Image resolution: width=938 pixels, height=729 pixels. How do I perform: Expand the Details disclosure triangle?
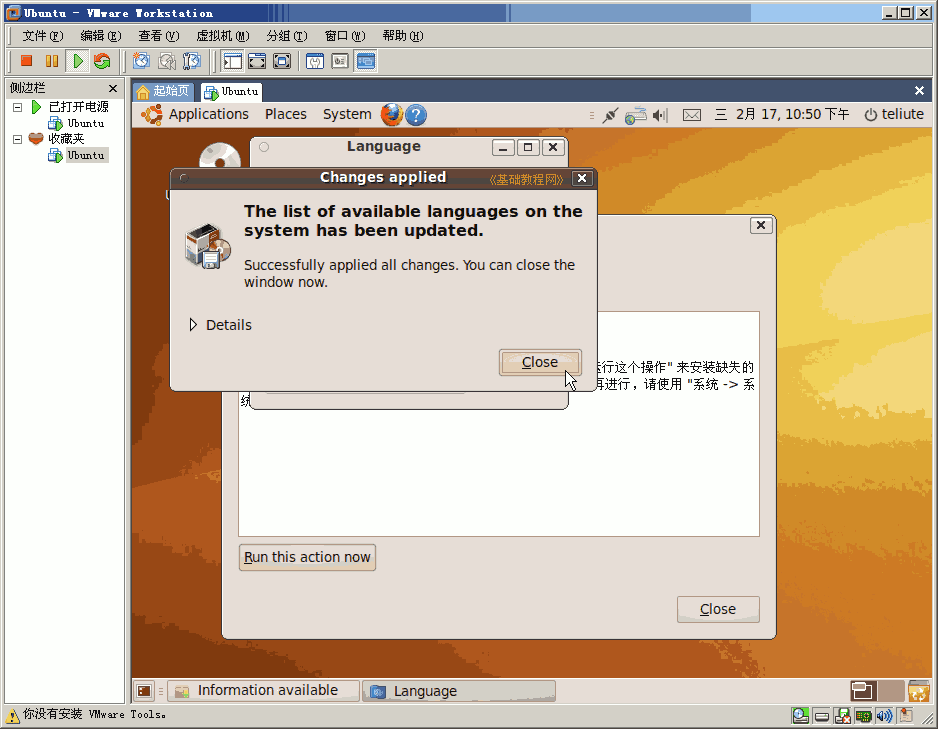pyautogui.click(x=193, y=325)
